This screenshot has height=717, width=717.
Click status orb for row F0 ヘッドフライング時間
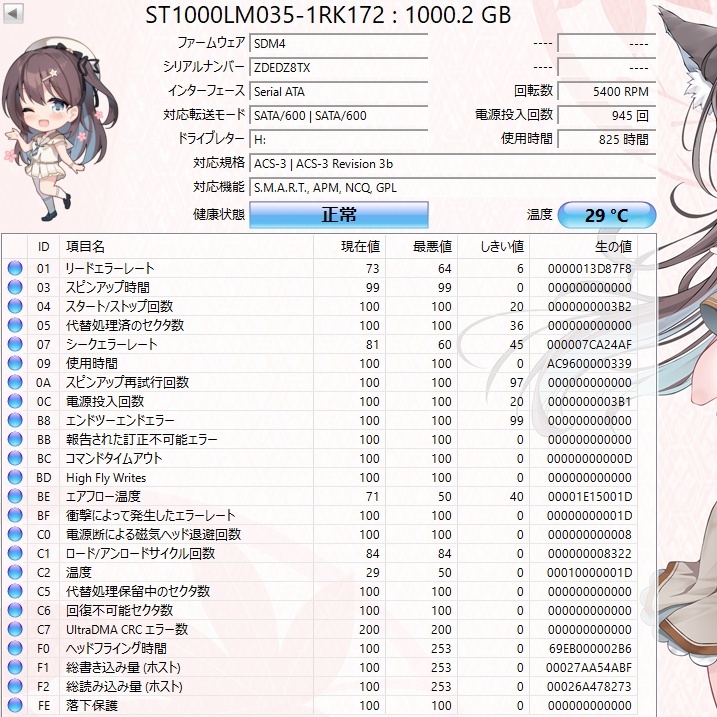(15, 648)
